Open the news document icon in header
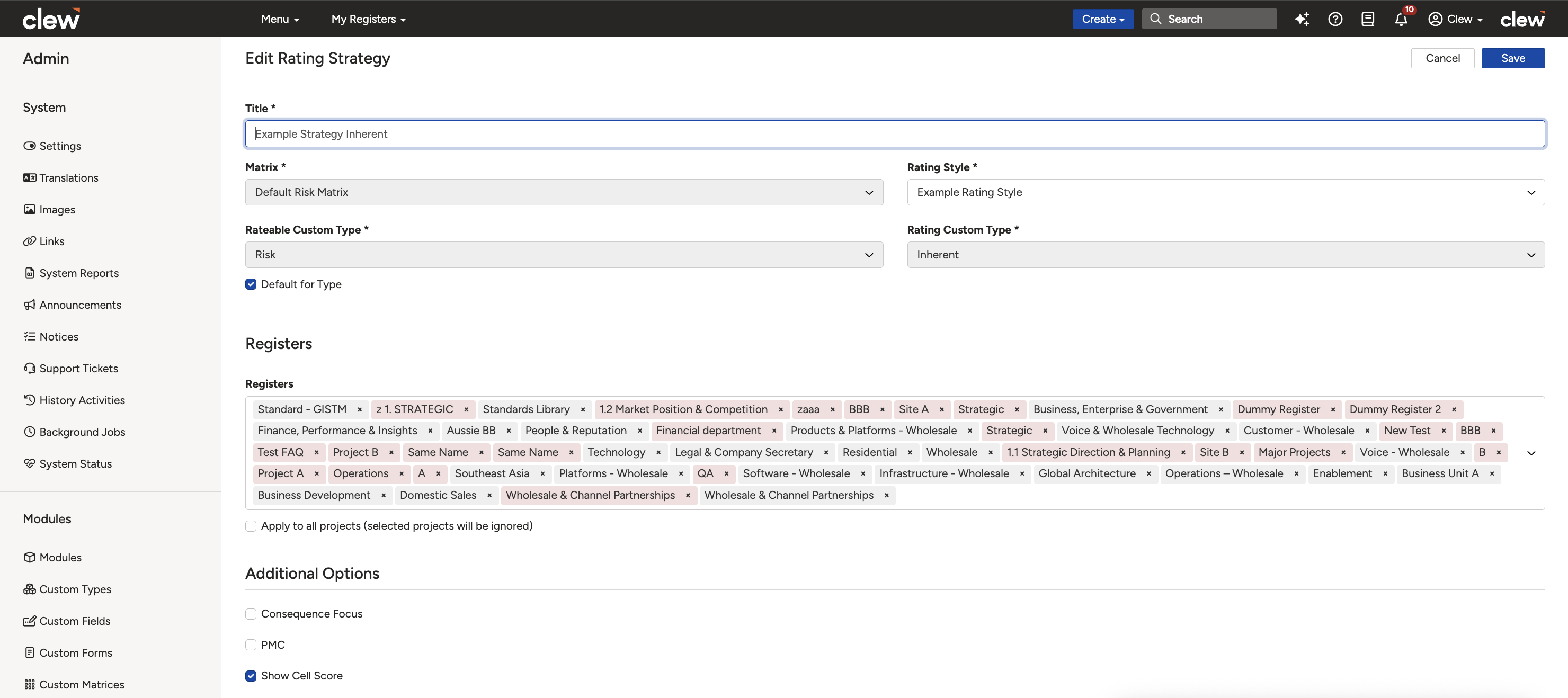 pos(1368,19)
